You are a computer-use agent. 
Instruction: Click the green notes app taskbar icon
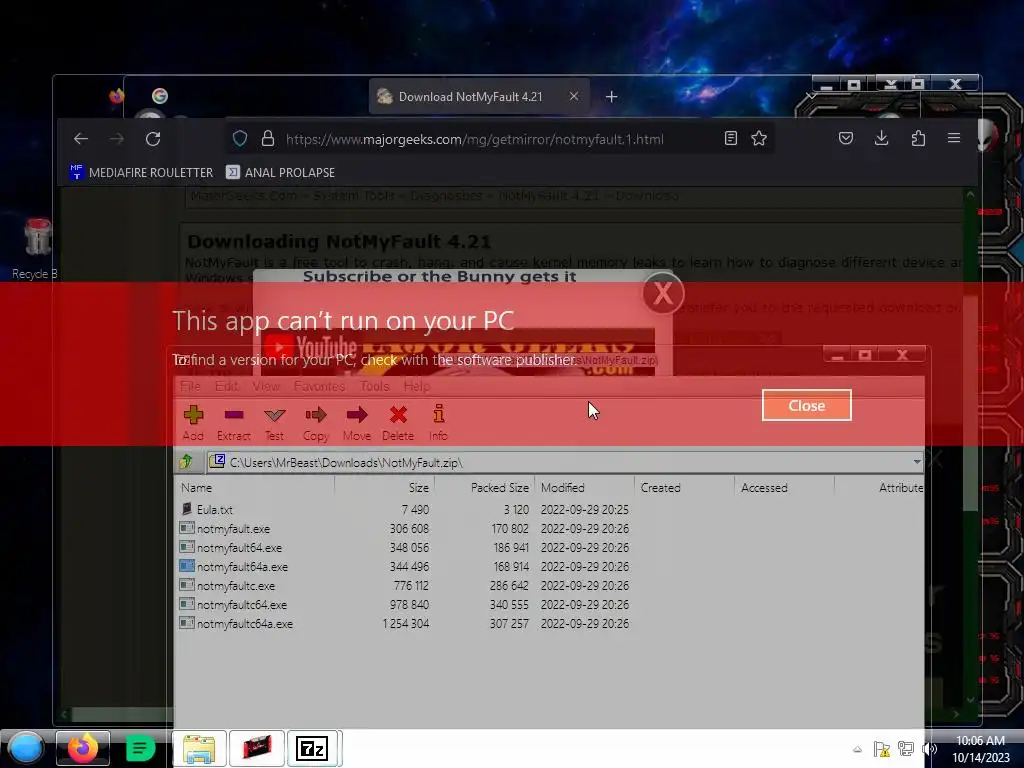(140, 748)
